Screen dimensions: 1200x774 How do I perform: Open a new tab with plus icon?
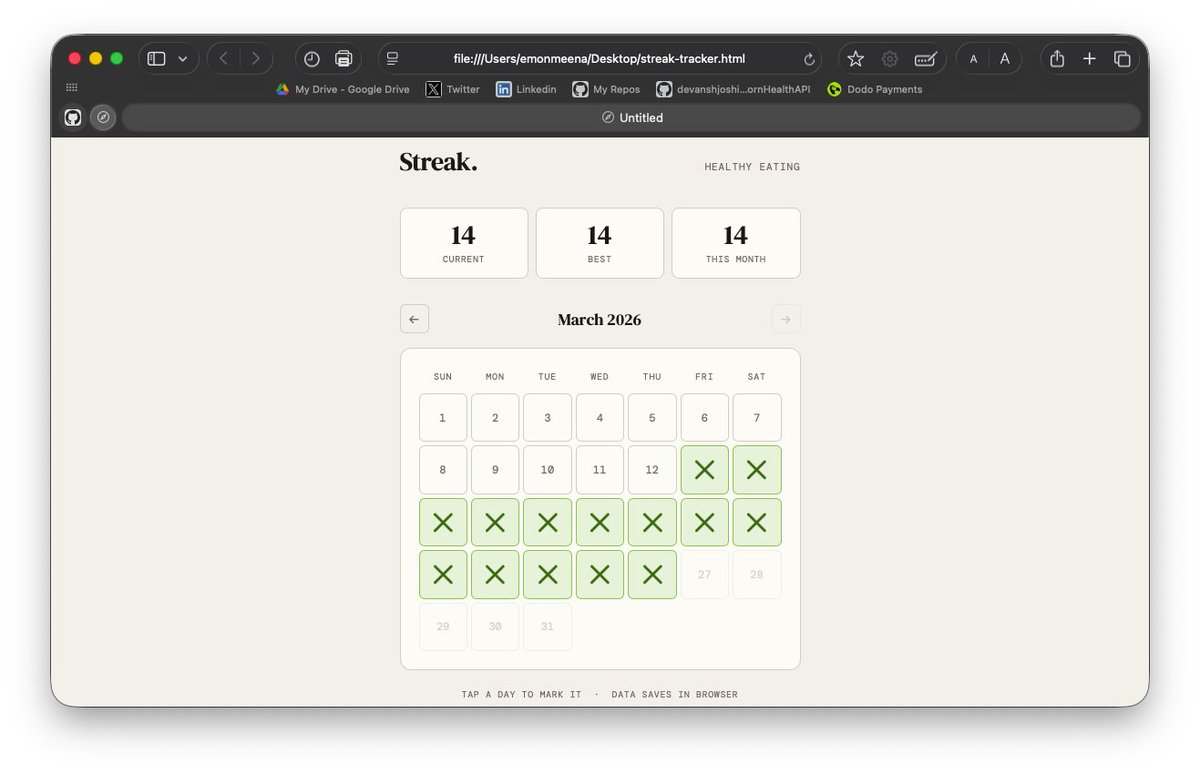click(1090, 59)
